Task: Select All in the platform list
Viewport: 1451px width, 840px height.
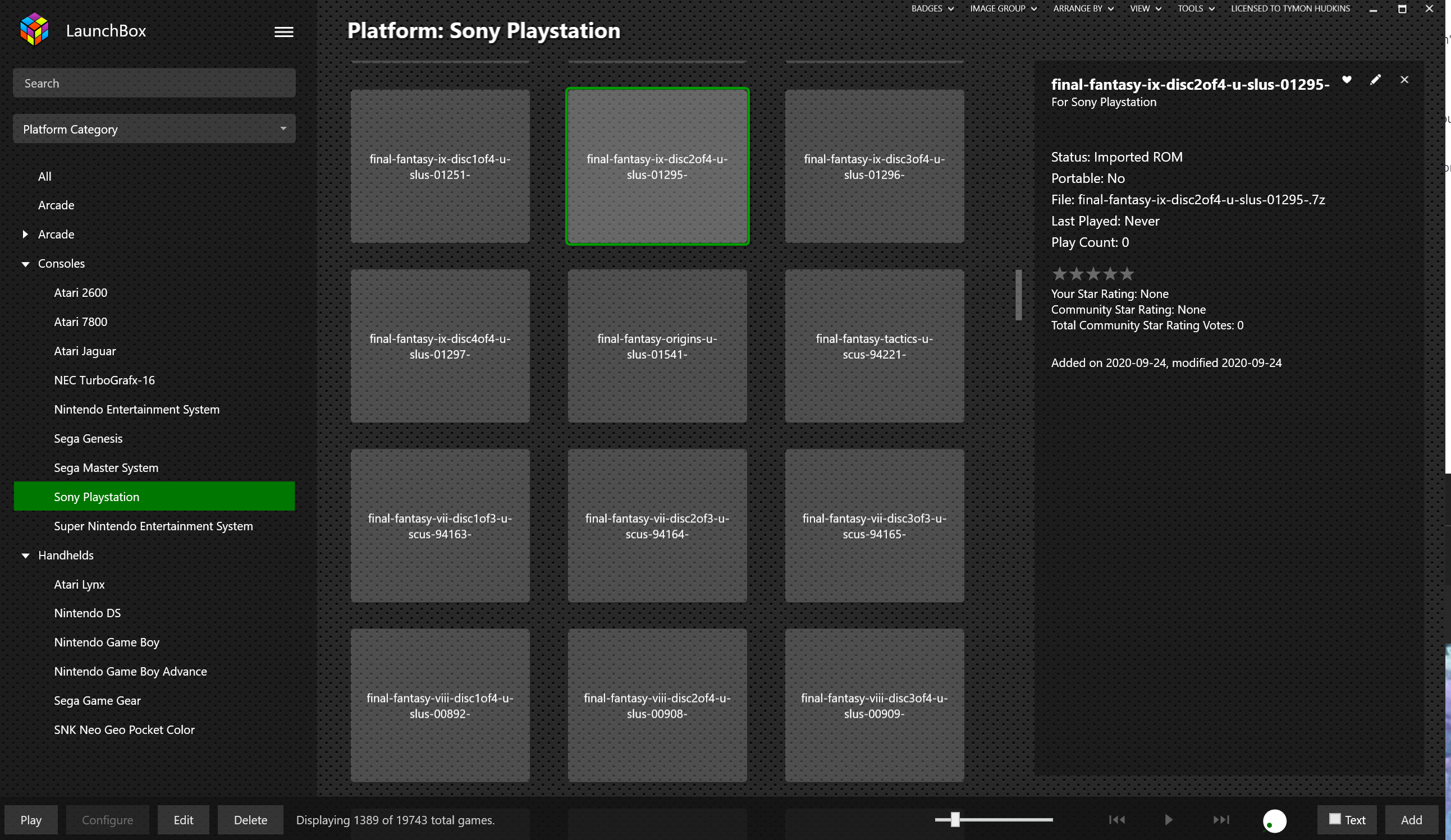Action: pyautogui.click(x=44, y=176)
